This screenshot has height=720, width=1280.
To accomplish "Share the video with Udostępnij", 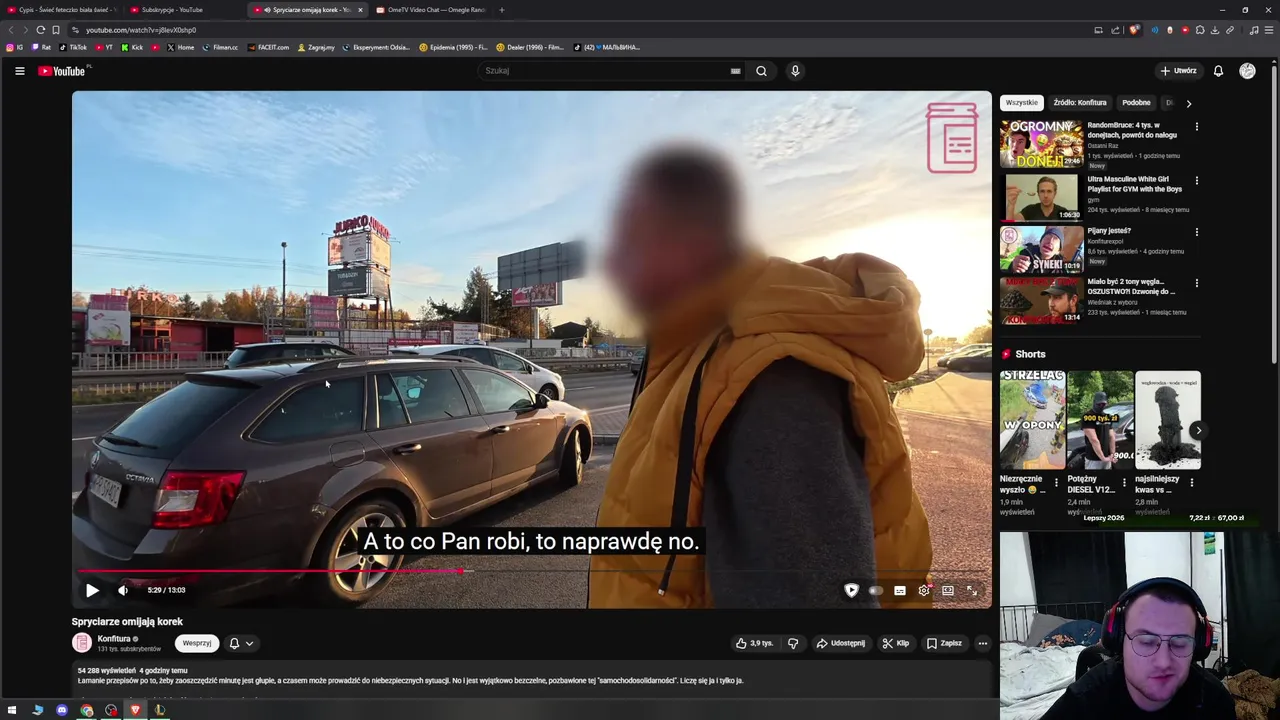I will (x=841, y=643).
